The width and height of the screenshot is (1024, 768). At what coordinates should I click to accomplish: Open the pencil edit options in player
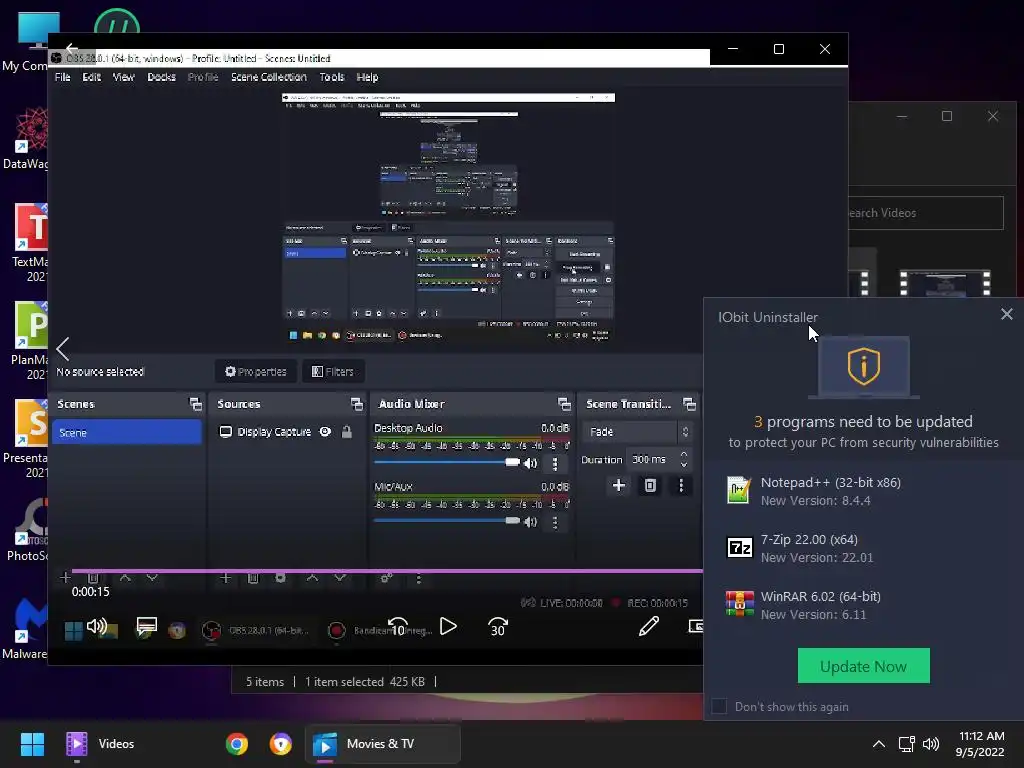[648, 627]
